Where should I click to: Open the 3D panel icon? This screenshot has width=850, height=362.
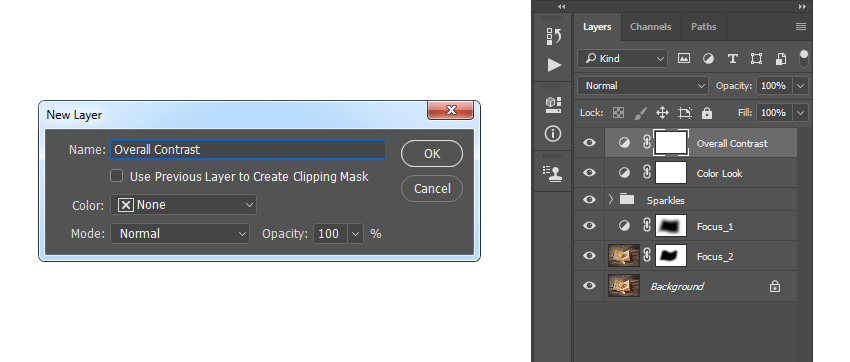tap(553, 105)
